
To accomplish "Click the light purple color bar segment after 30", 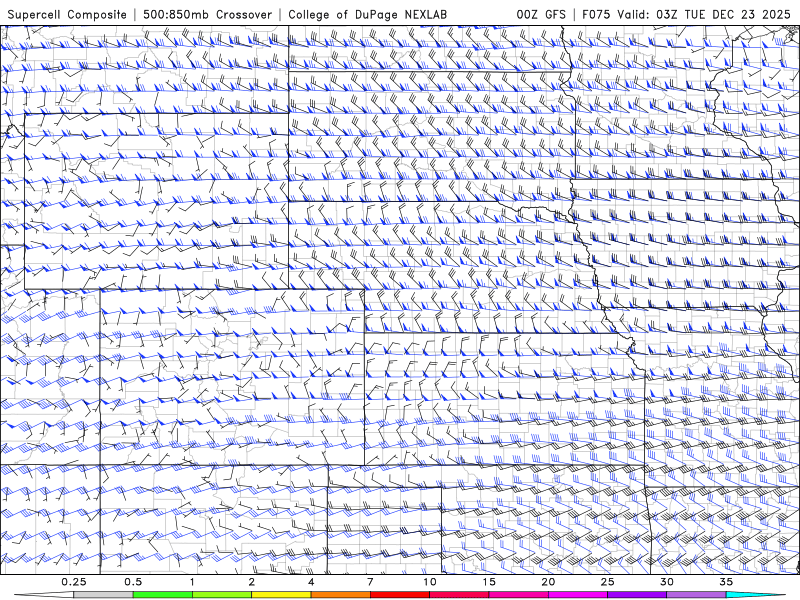I will (x=696, y=595).
